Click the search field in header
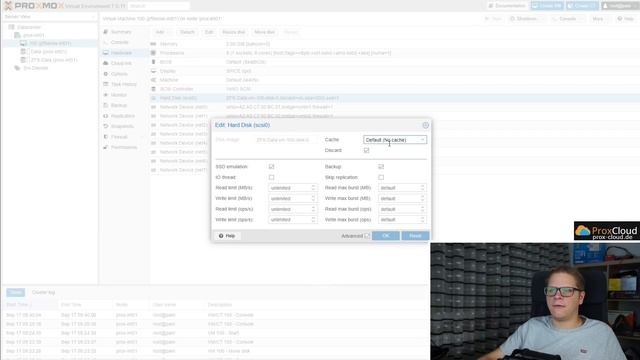 click(158, 6)
